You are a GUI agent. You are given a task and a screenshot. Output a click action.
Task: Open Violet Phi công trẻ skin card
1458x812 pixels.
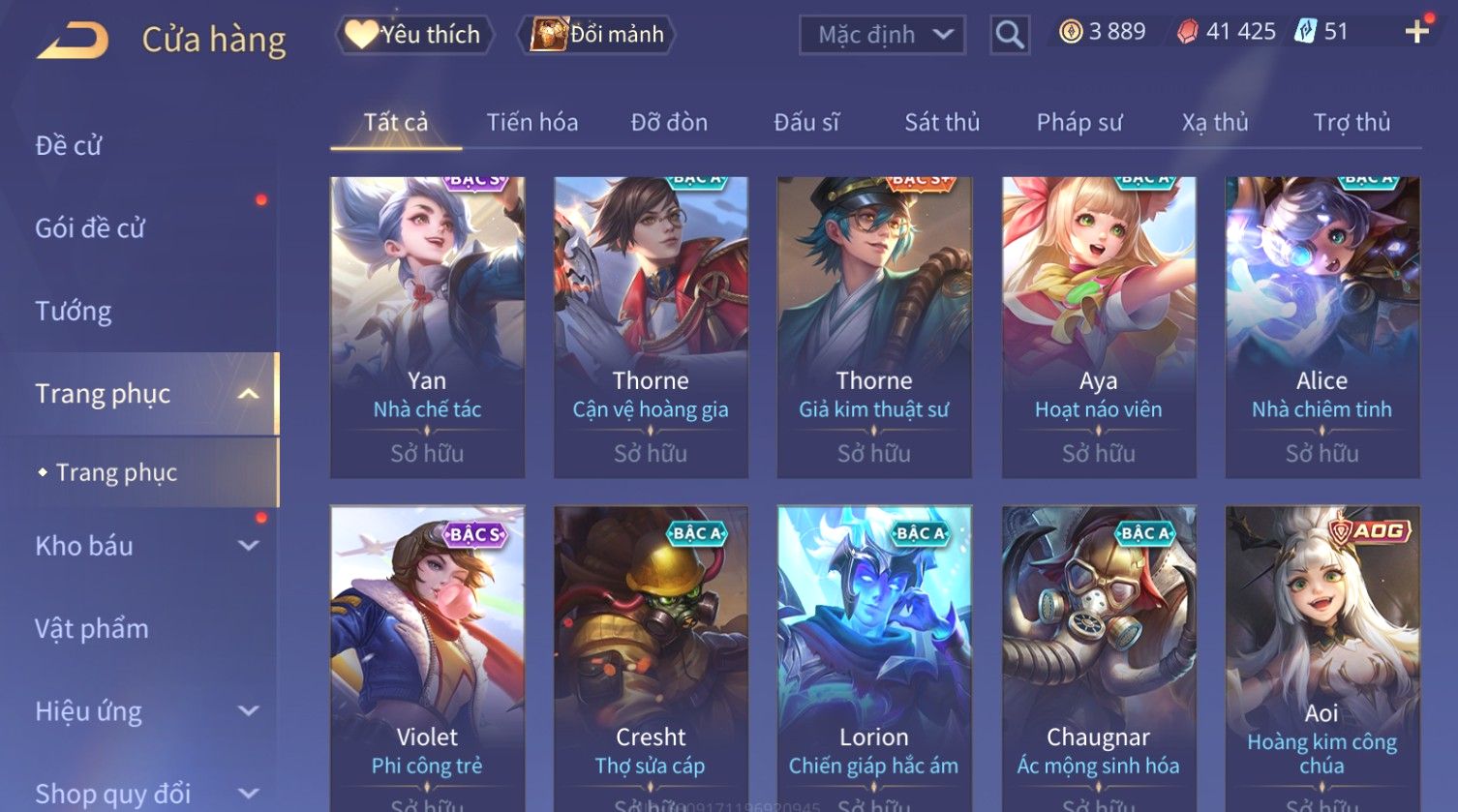pos(427,658)
